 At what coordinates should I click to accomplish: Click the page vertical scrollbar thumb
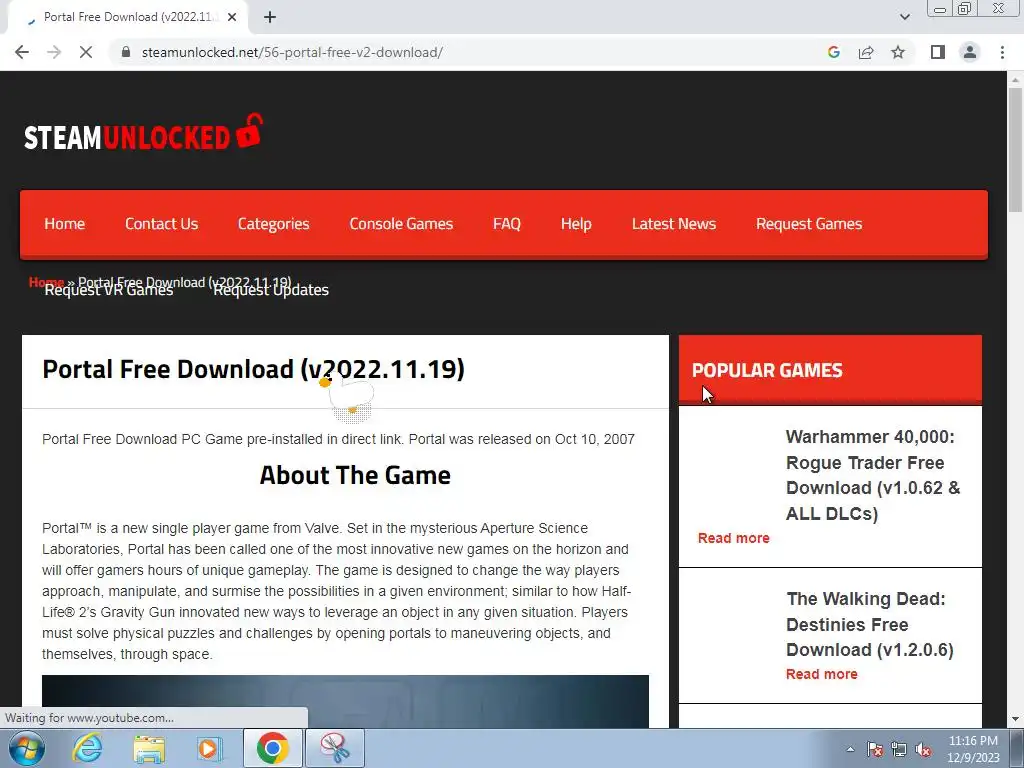pos(1015,149)
